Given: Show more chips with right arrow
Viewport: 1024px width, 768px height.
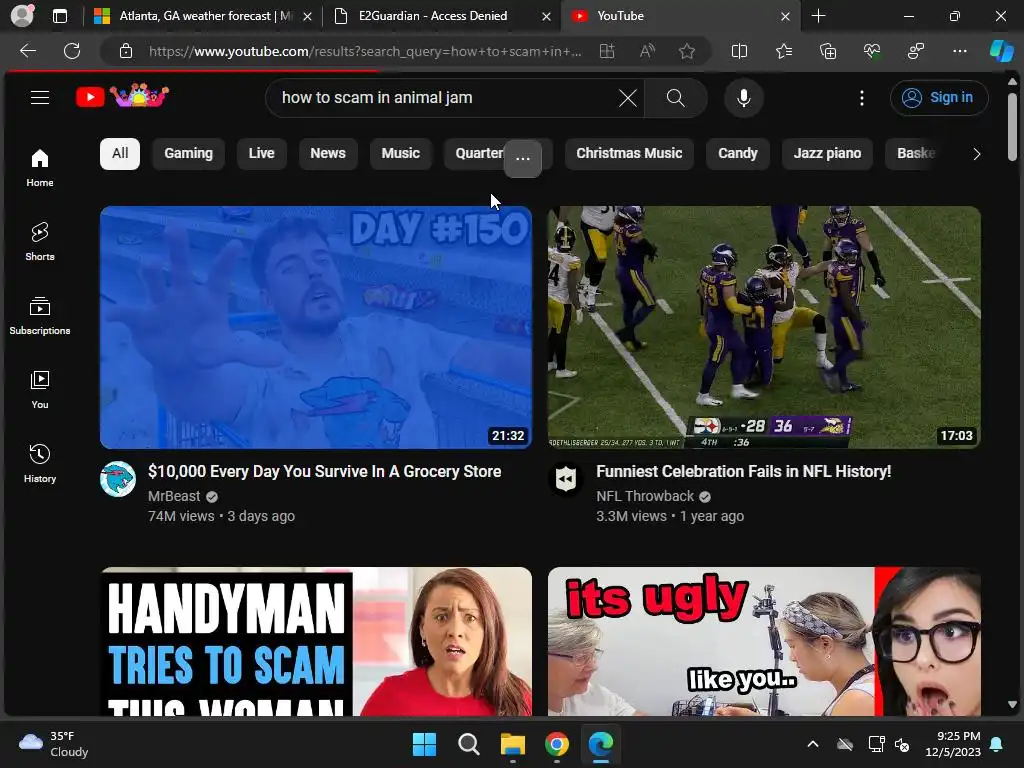Looking at the screenshot, I should click(x=976, y=154).
